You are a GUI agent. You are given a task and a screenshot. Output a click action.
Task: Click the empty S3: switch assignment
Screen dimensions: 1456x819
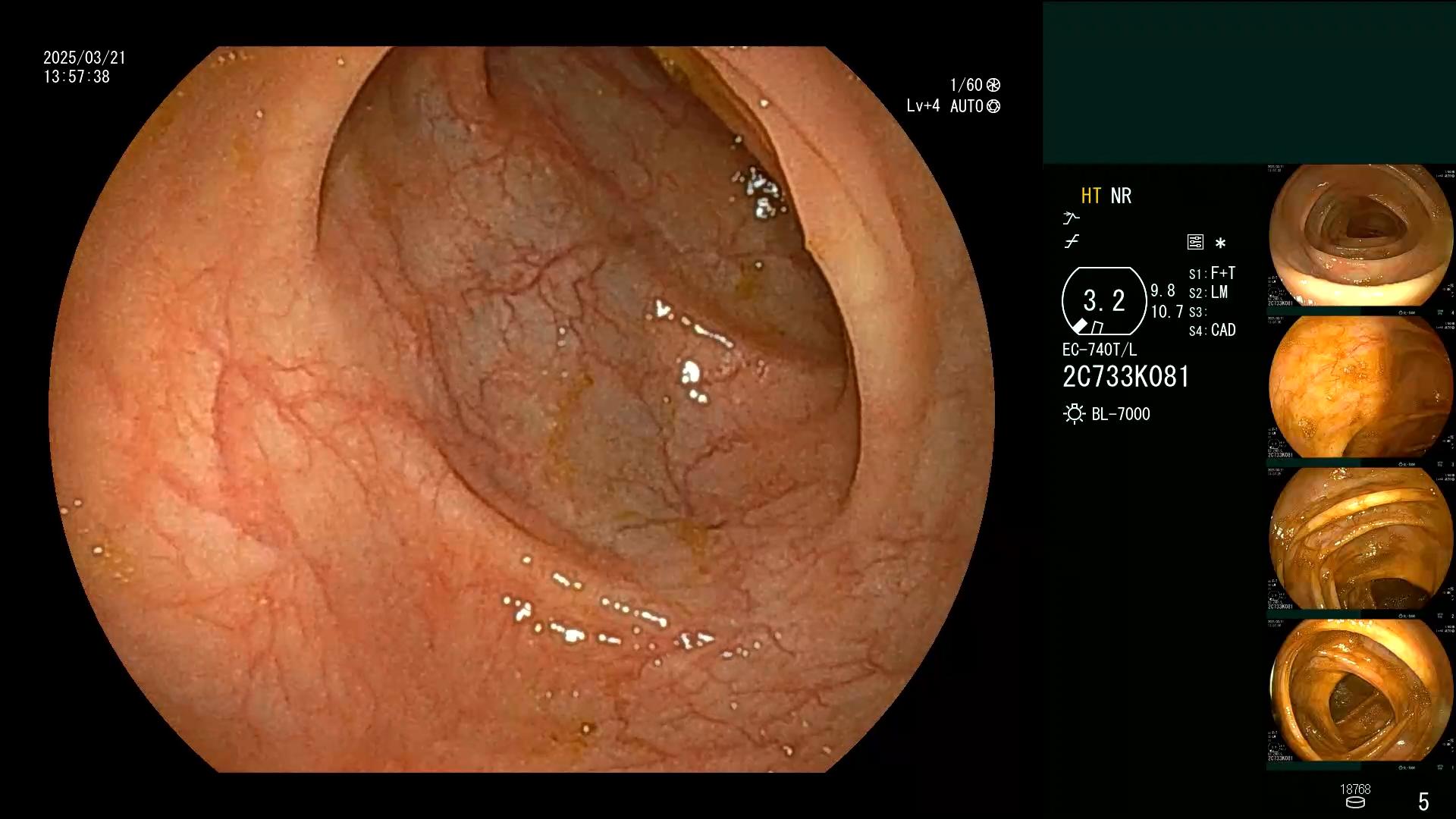pyautogui.click(x=1197, y=312)
